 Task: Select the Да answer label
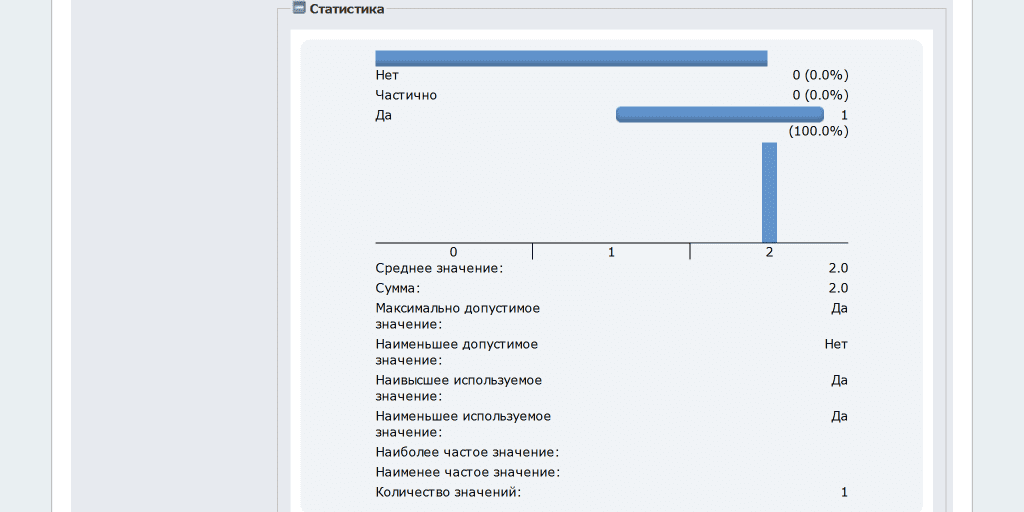[x=384, y=115]
